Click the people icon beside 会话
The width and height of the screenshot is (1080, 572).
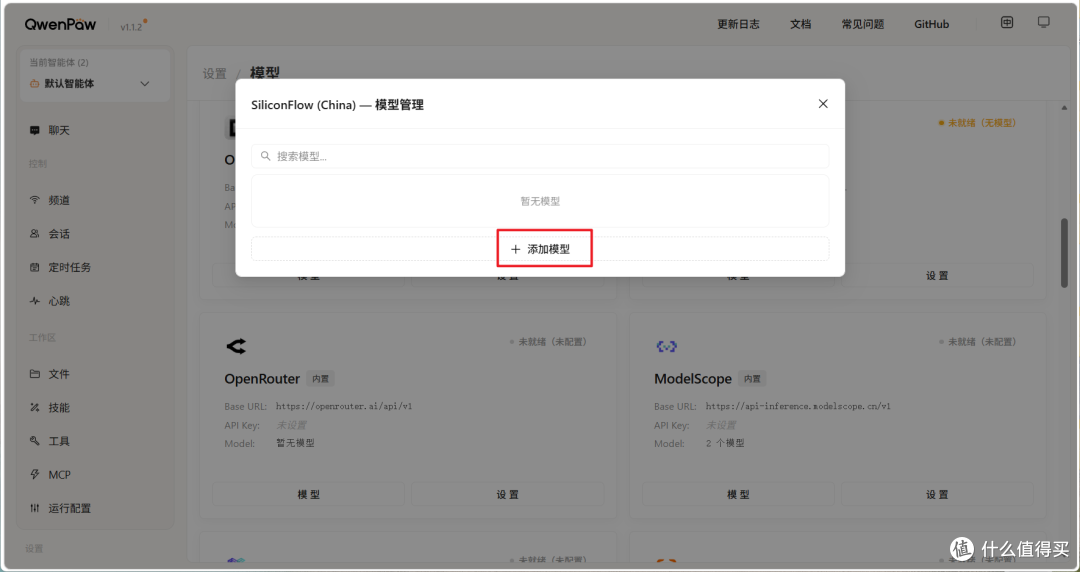pos(34,234)
